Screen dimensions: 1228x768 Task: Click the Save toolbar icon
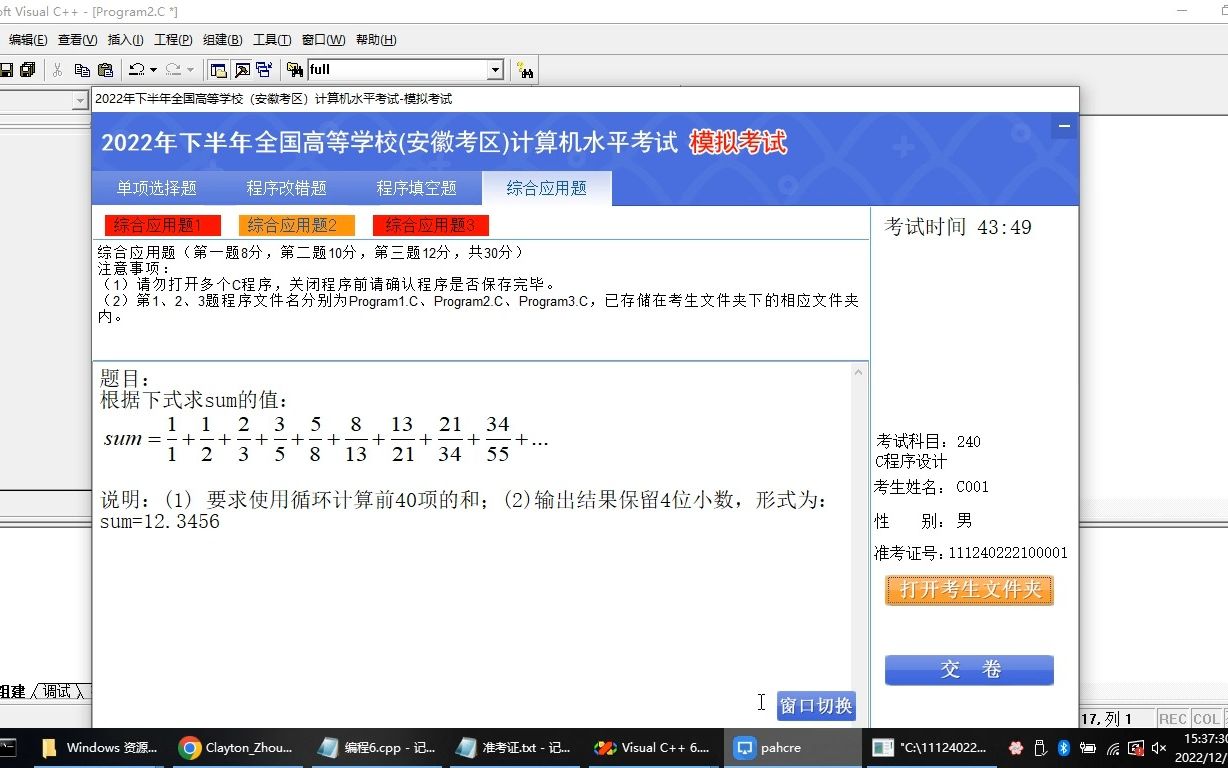8,70
